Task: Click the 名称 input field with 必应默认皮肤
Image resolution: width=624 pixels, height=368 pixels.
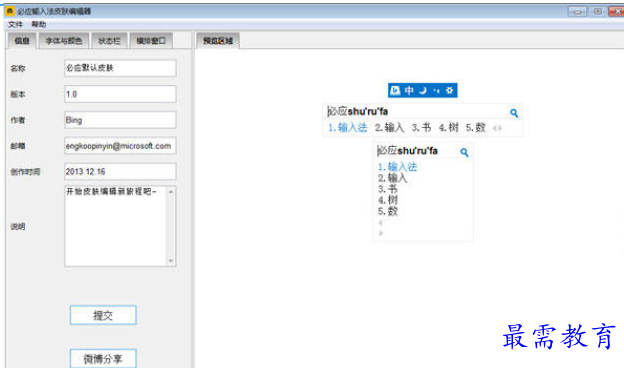Action: tap(120, 68)
